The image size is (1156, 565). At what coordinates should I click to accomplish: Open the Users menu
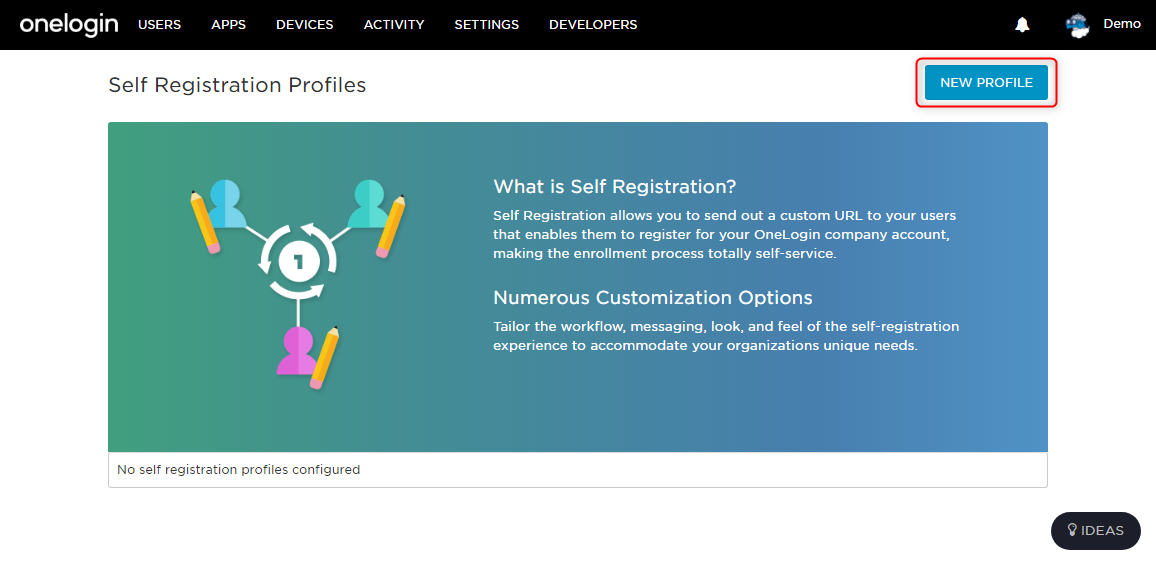tap(159, 24)
